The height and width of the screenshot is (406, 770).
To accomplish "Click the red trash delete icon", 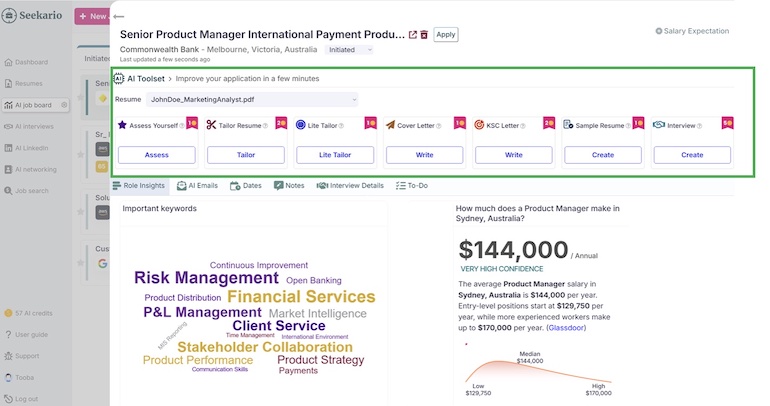I will [x=425, y=34].
